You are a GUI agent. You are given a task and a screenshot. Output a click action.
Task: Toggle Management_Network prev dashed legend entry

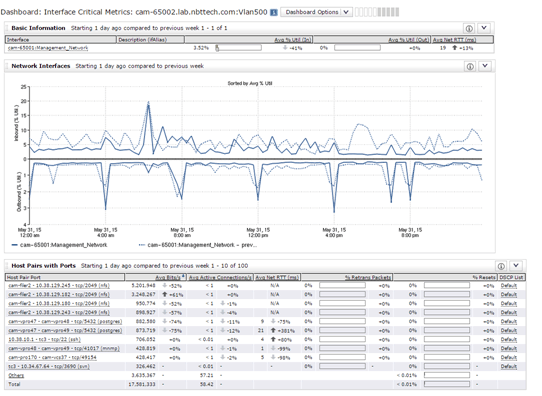pyautogui.click(x=198, y=245)
